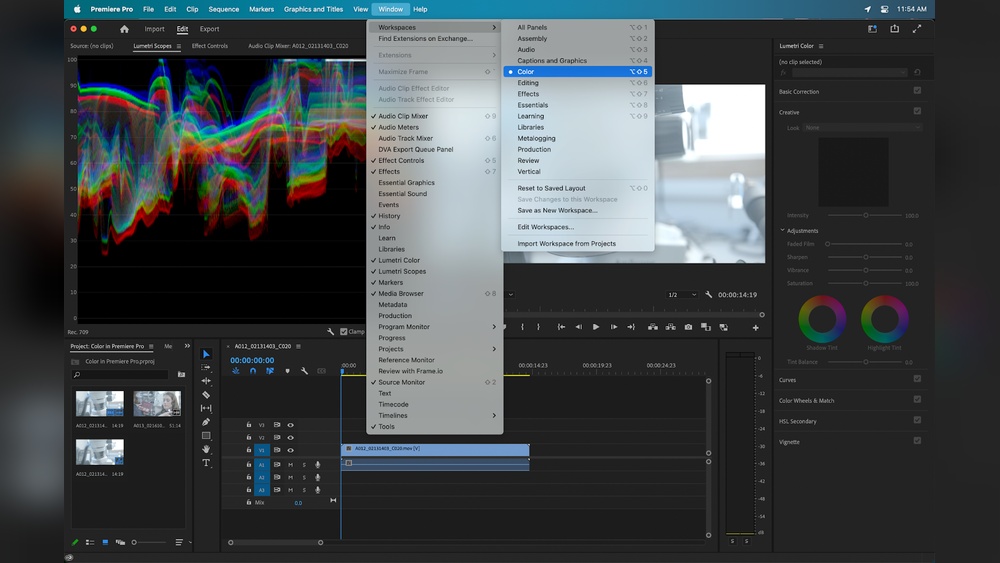The height and width of the screenshot is (563, 1000).
Task: Expand the Timelines submenu
Action: point(436,415)
